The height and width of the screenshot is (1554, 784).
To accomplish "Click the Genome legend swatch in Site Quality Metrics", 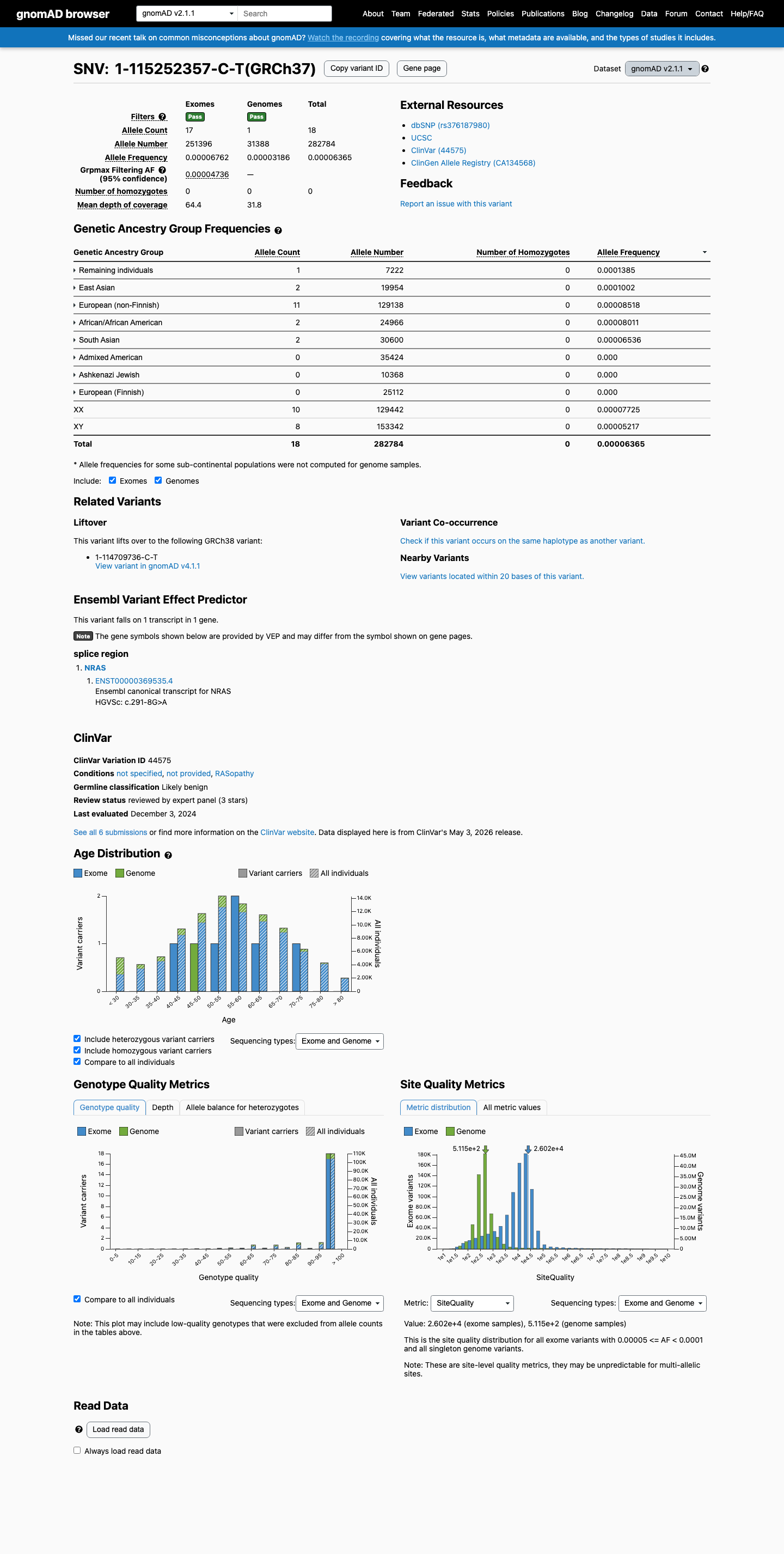I will click(450, 1131).
